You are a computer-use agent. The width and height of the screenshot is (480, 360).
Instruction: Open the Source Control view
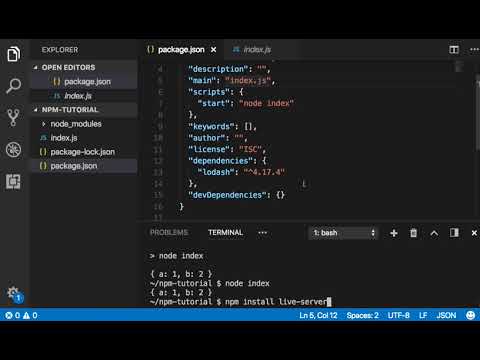pos(13,117)
